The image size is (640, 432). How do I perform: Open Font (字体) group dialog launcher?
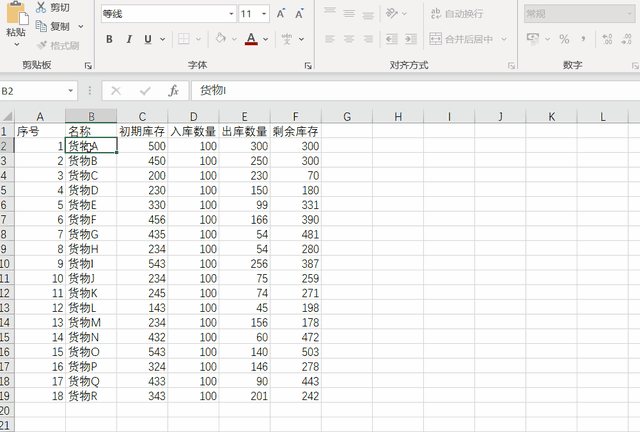coord(308,65)
